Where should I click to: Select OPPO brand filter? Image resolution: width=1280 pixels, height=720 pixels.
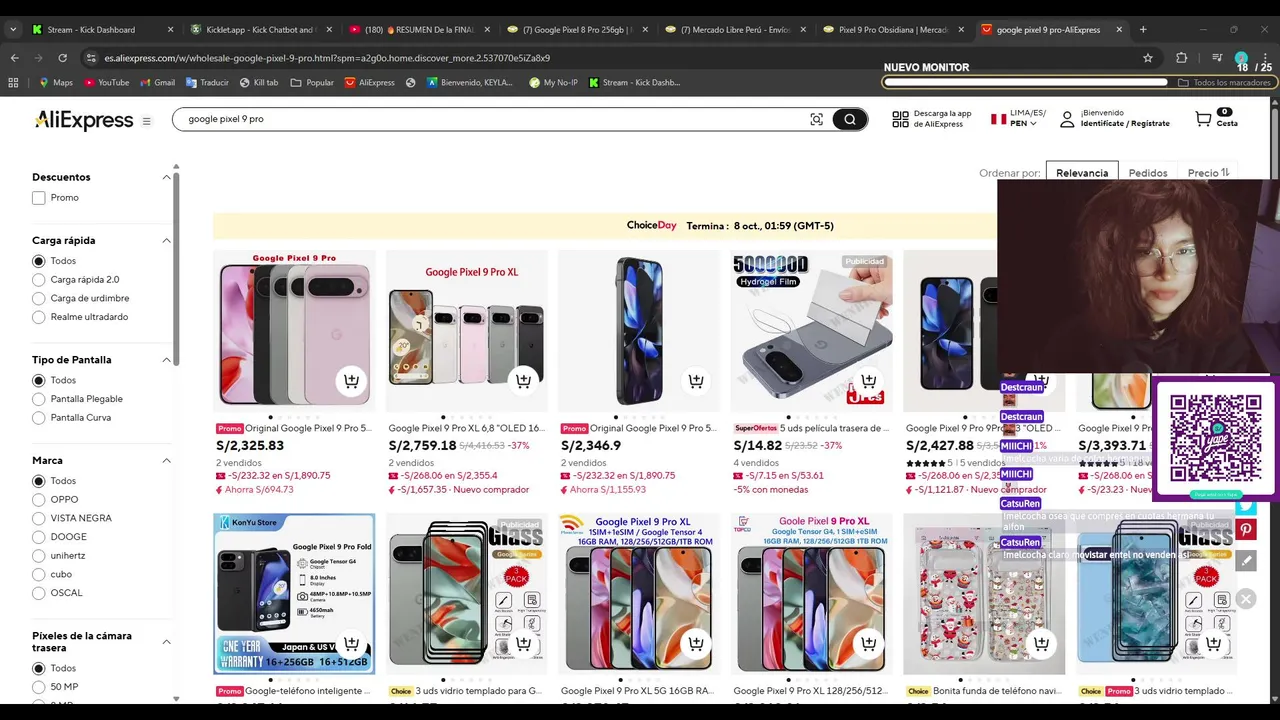(x=39, y=500)
